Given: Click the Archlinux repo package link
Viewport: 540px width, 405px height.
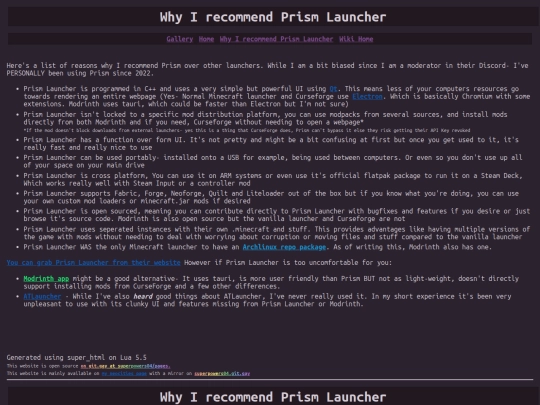Looking at the screenshot, I should coord(284,247).
